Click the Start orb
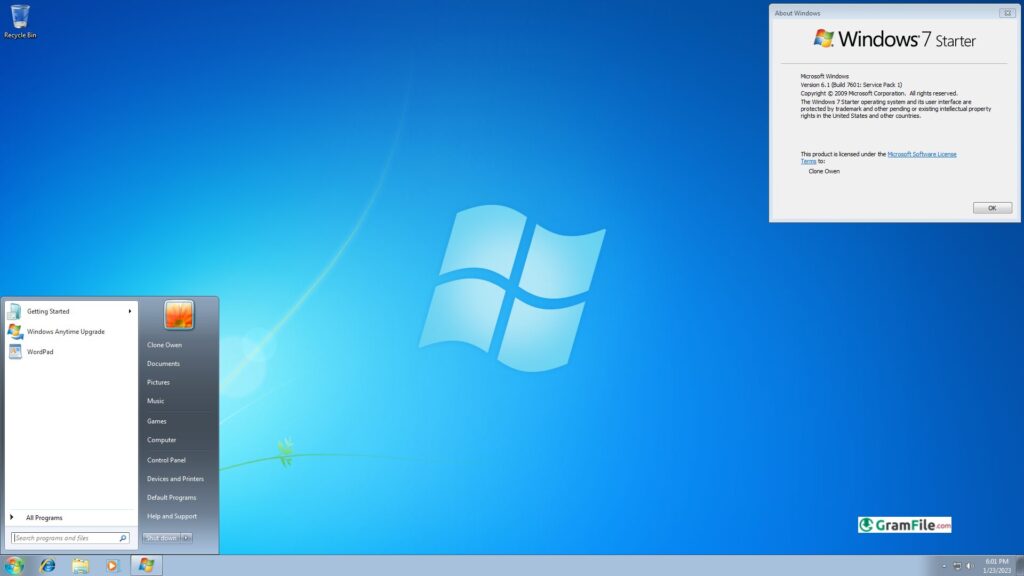Screen dimensions: 1024x576 13,565
